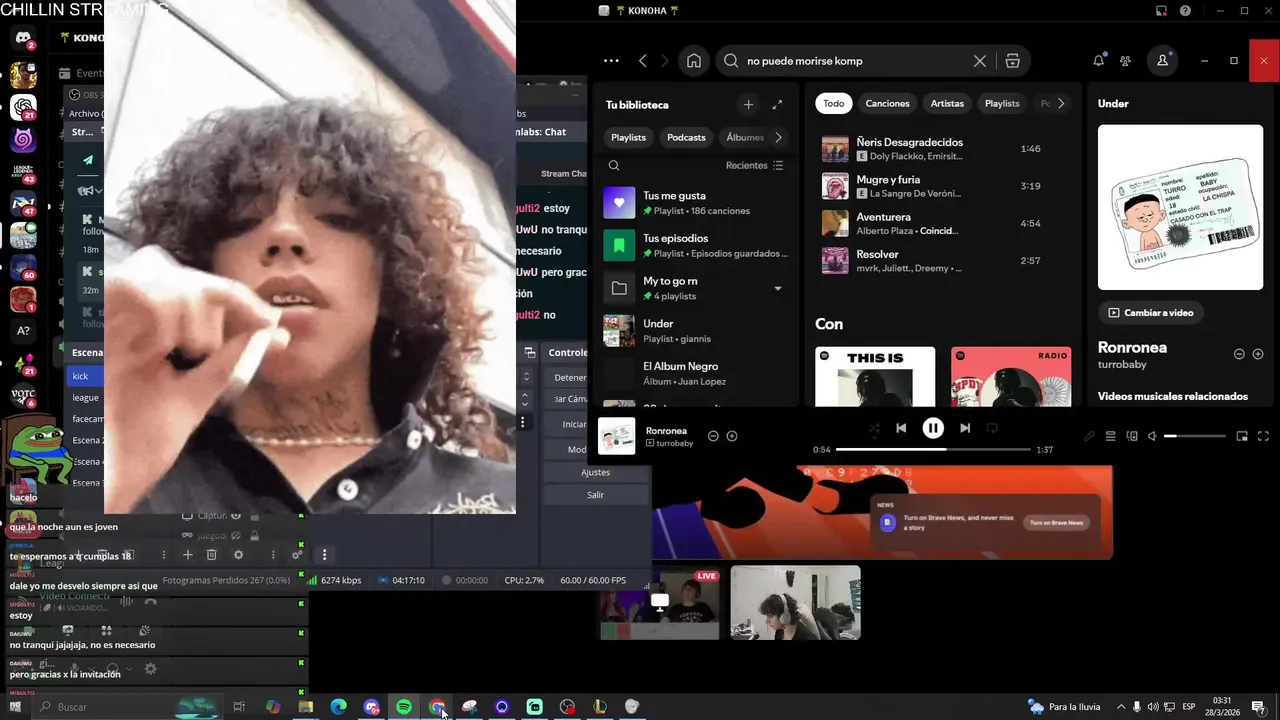
Task: Seek on Spotify song progress bar
Action: coord(931,450)
